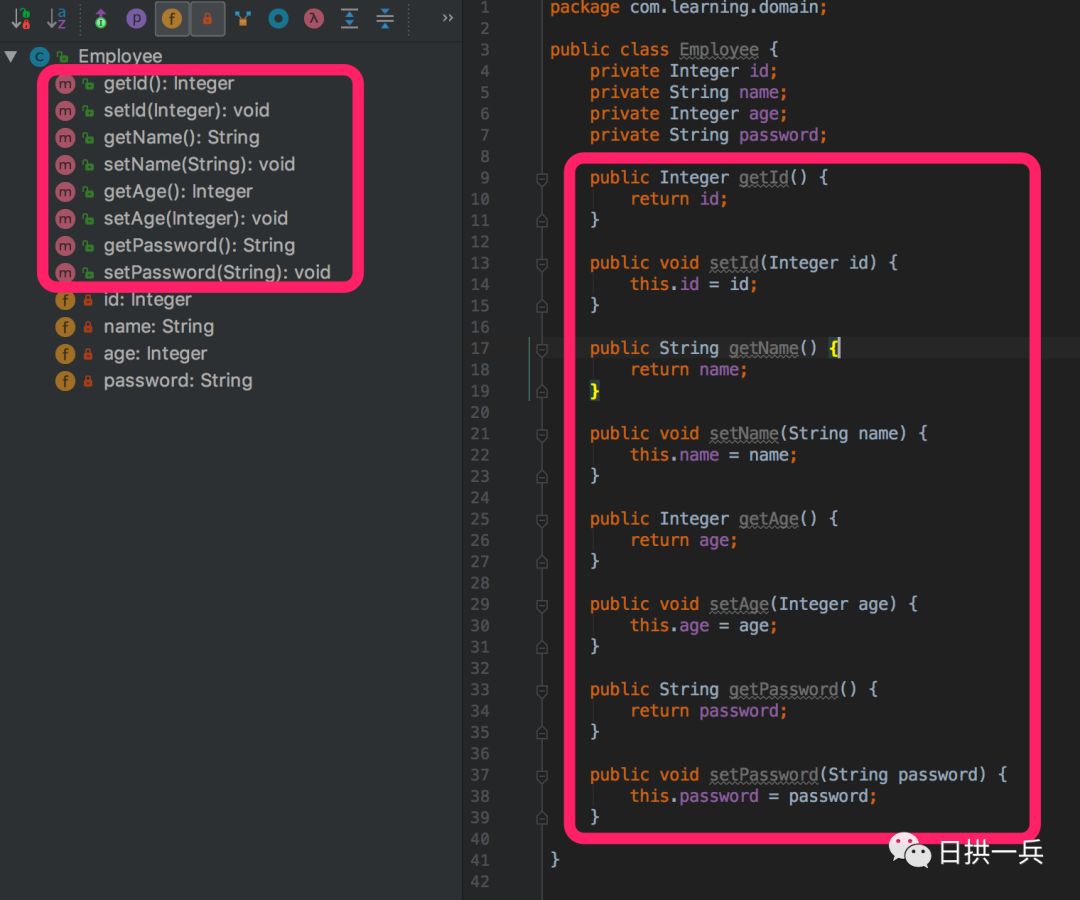Screen dimensions: 1080x900
Task: Select password: String field in Structure tree
Action: [178, 380]
